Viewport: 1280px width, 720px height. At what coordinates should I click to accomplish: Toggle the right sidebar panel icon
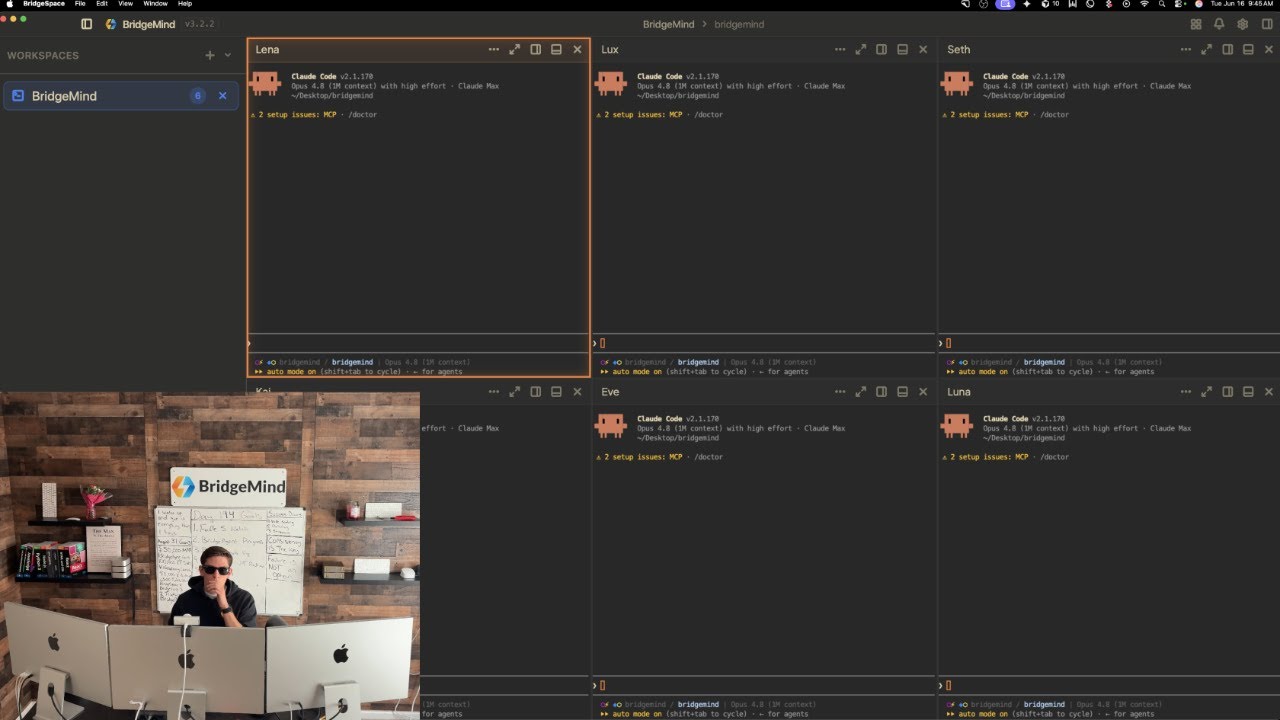pyautogui.click(x=1265, y=24)
